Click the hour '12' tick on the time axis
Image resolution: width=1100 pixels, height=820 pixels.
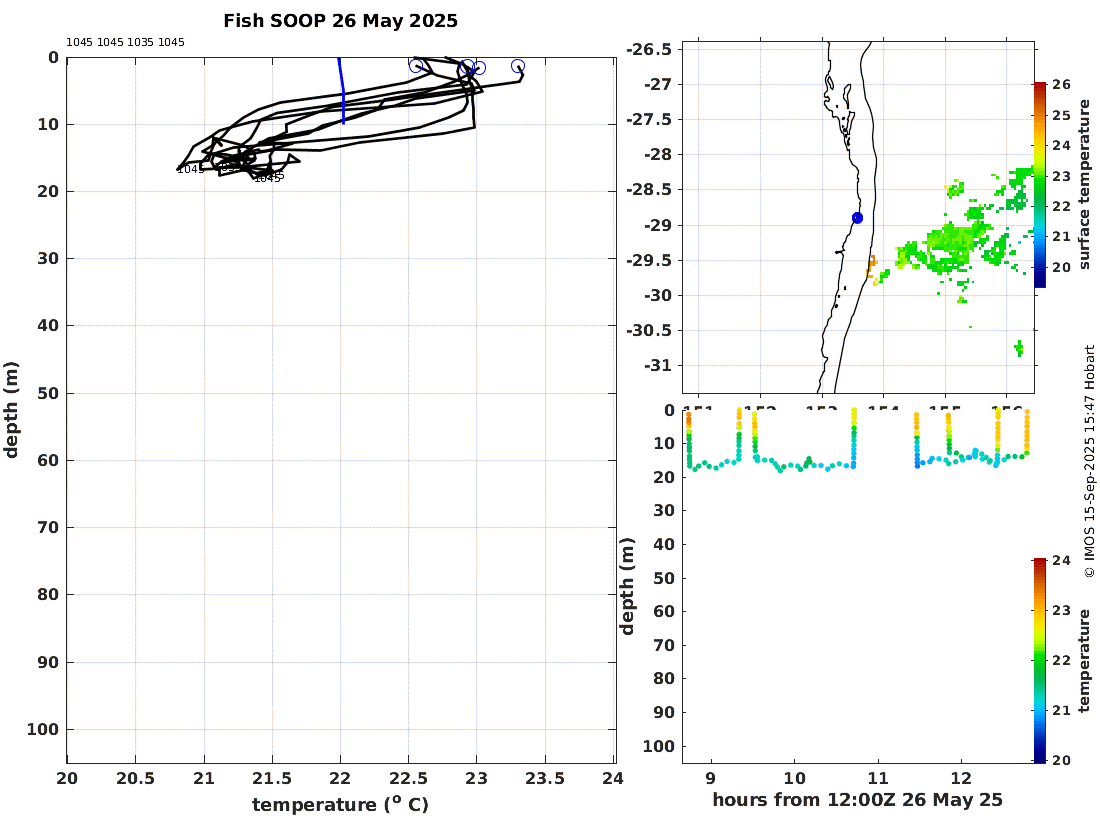[961, 778]
